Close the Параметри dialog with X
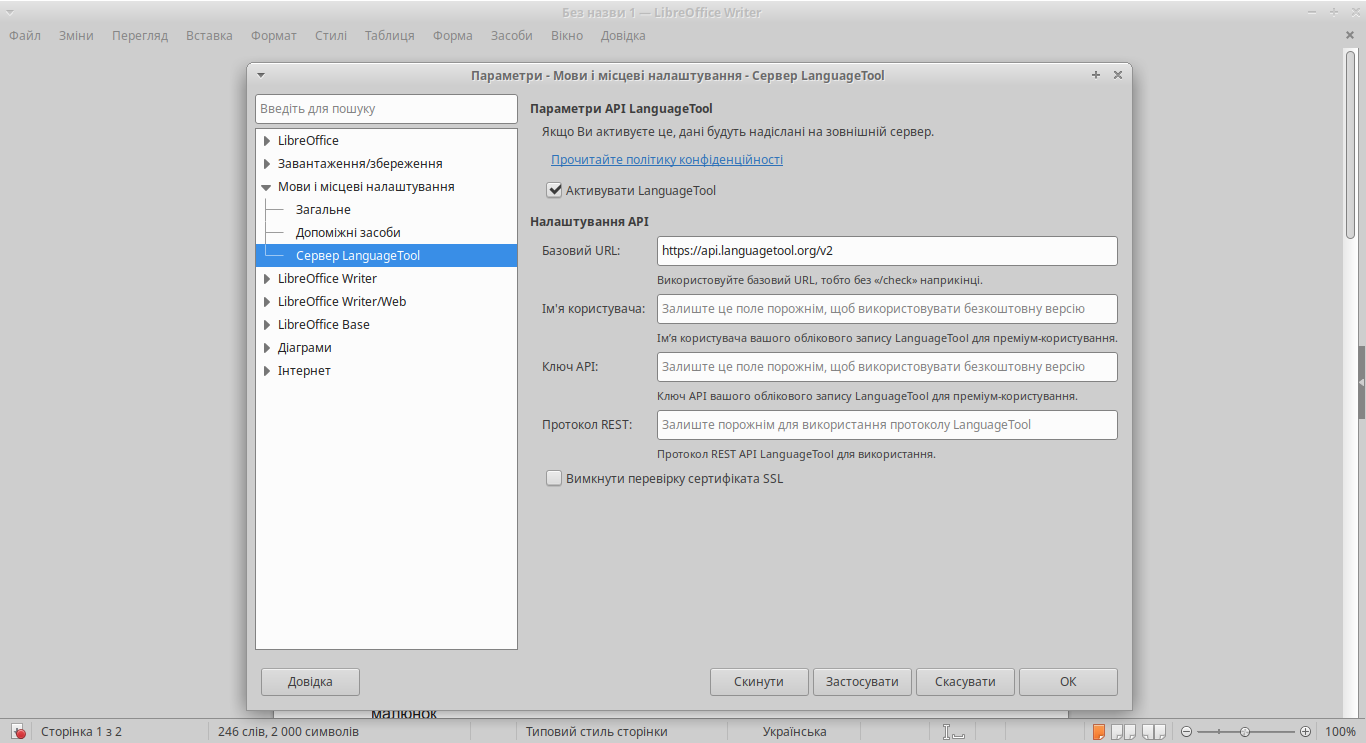The height and width of the screenshot is (743, 1366). pyautogui.click(x=1118, y=75)
